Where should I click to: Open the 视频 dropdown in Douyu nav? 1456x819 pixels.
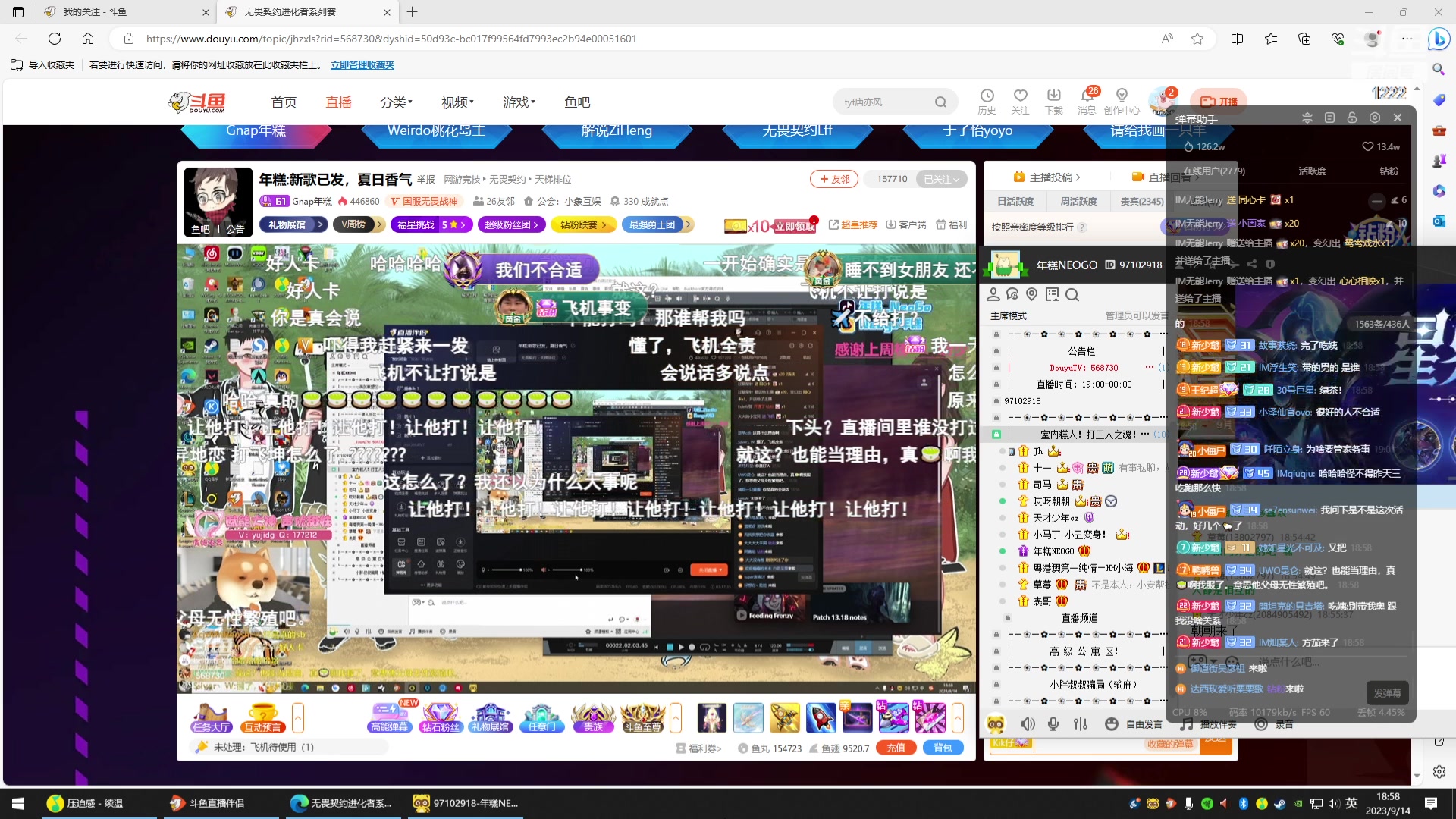[458, 102]
